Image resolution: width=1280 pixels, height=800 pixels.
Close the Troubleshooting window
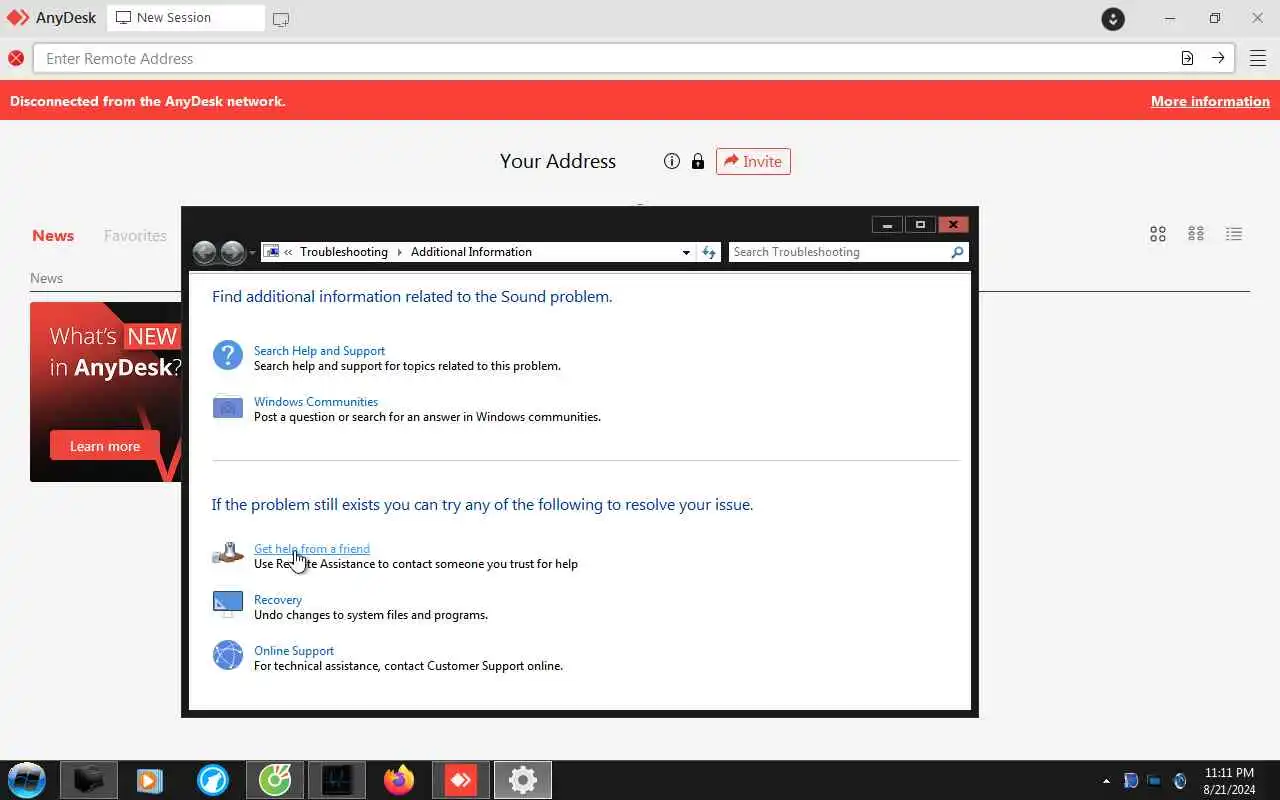[953, 225]
